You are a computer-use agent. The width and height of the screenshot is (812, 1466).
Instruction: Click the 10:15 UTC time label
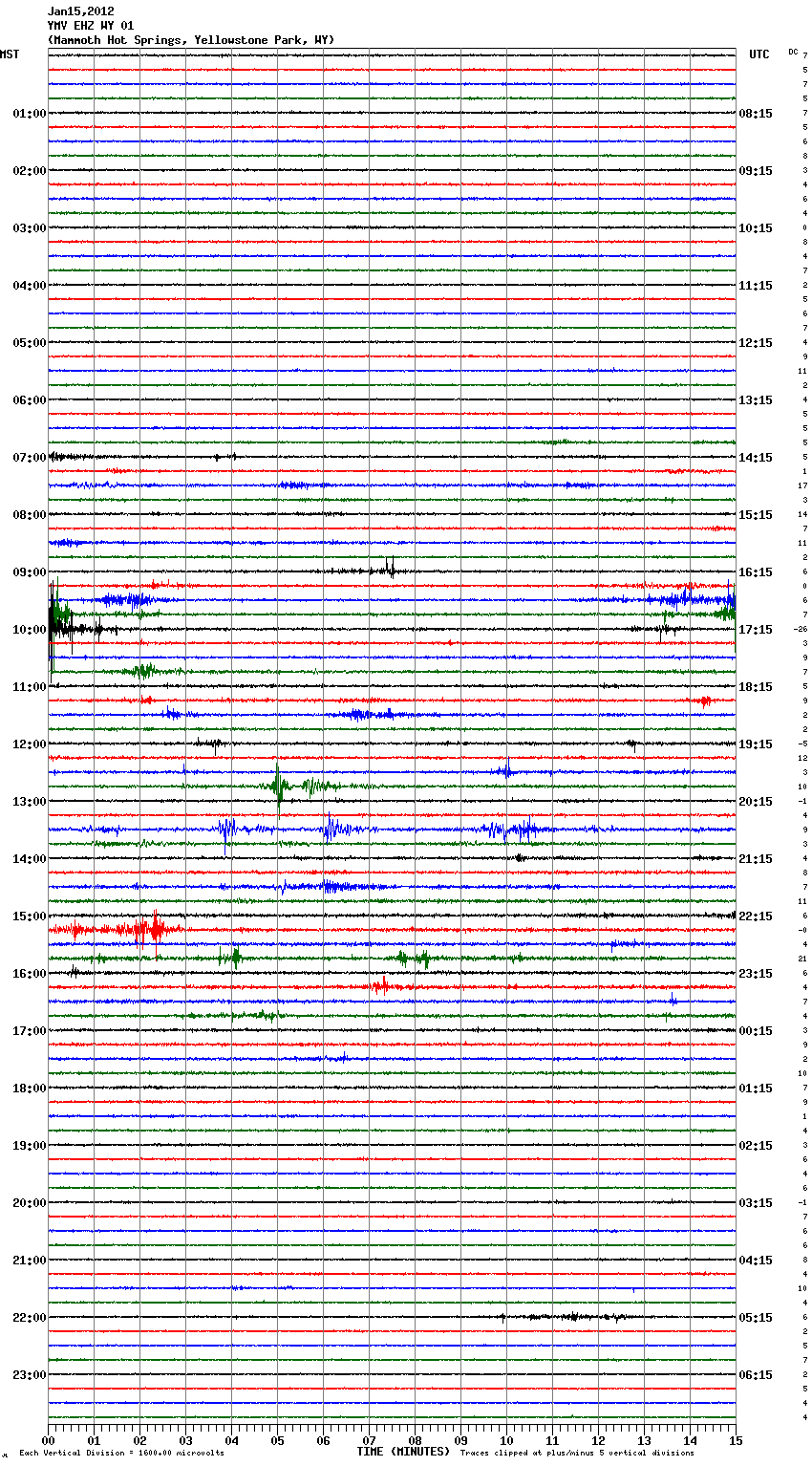(756, 228)
